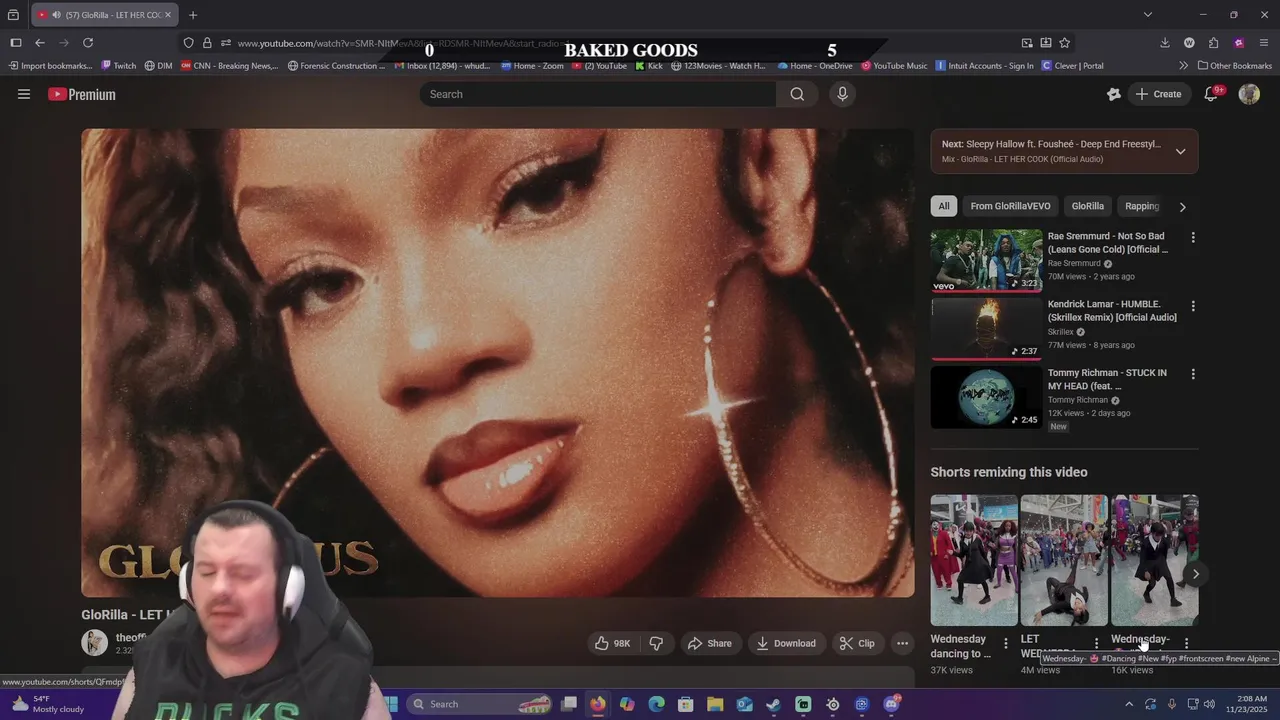
Task: Click the Windows taskbar search box
Action: 480,704
